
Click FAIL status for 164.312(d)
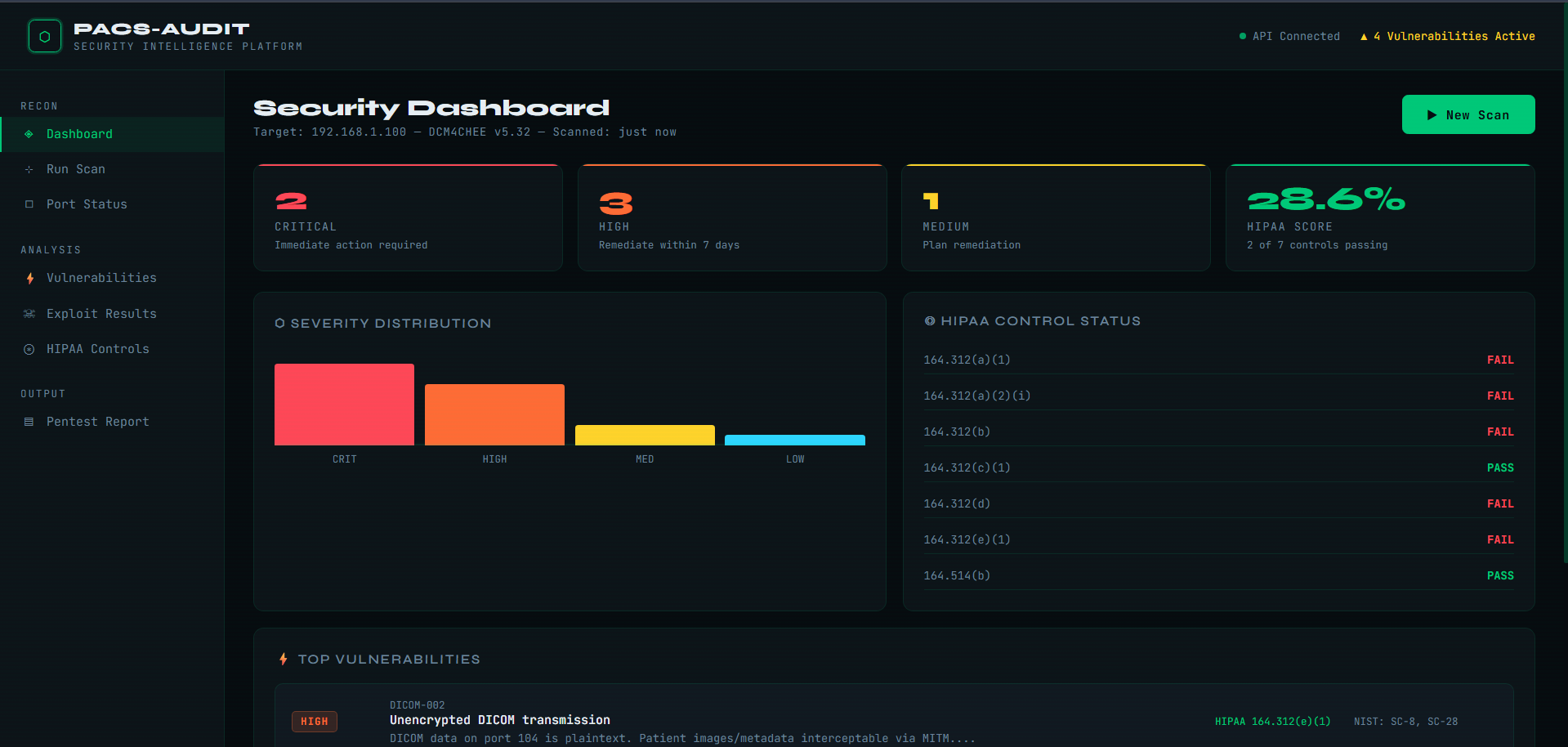point(1500,504)
